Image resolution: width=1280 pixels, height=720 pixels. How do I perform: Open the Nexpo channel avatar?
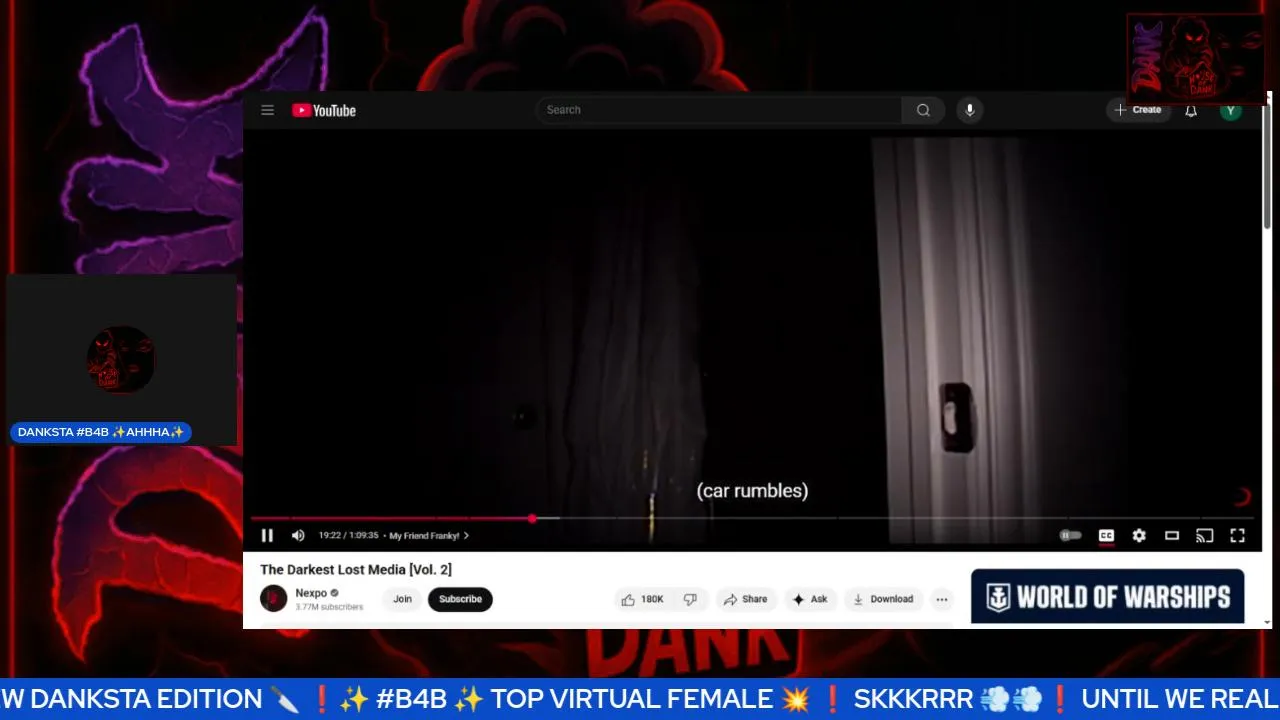[273, 599]
